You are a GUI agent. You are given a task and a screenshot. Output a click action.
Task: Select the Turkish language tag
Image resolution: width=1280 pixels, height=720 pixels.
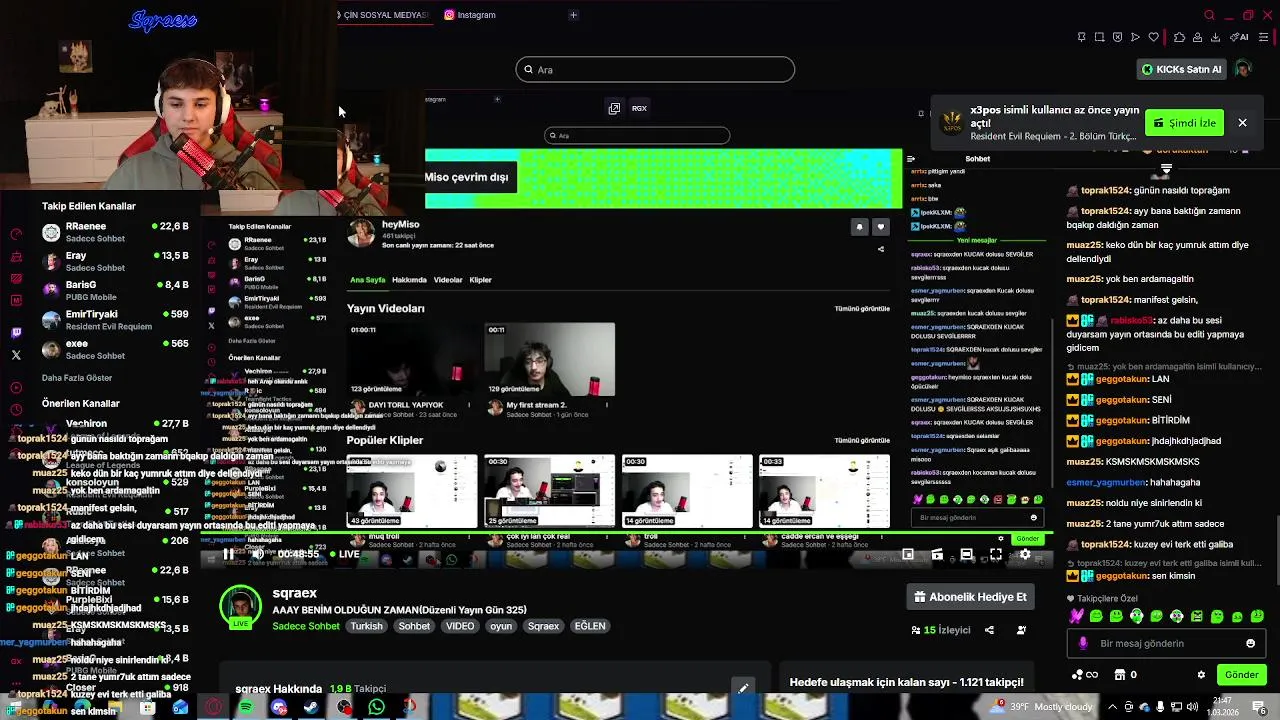[x=366, y=626]
